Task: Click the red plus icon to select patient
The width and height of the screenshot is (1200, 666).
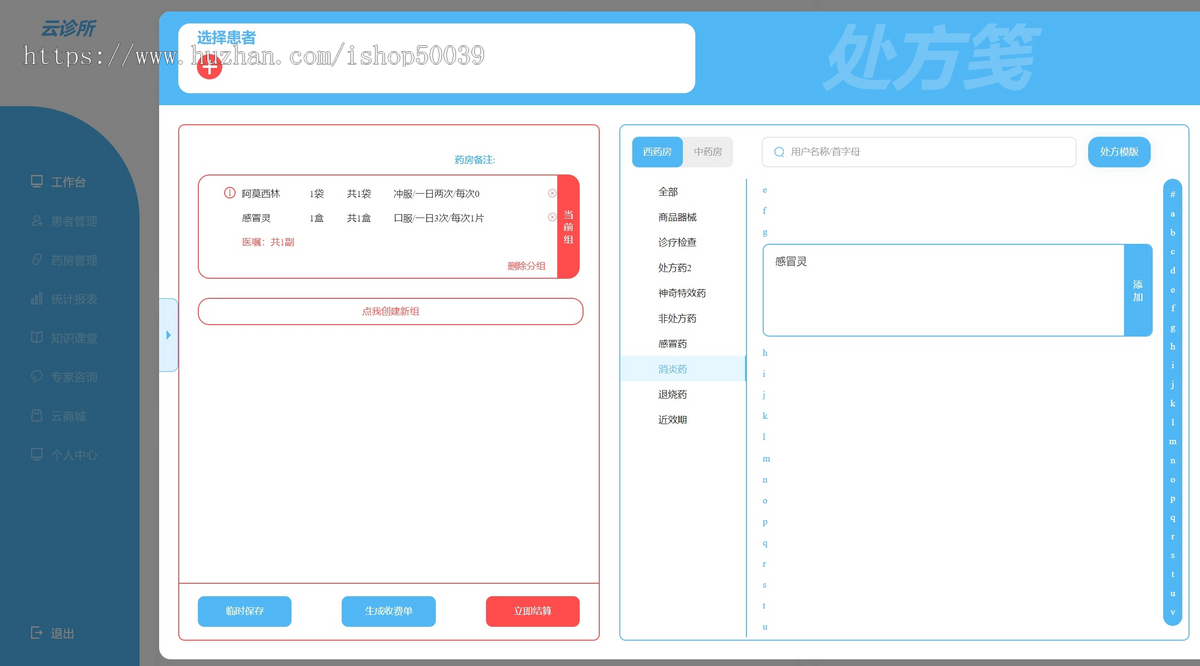Action: click(x=209, y=66)
